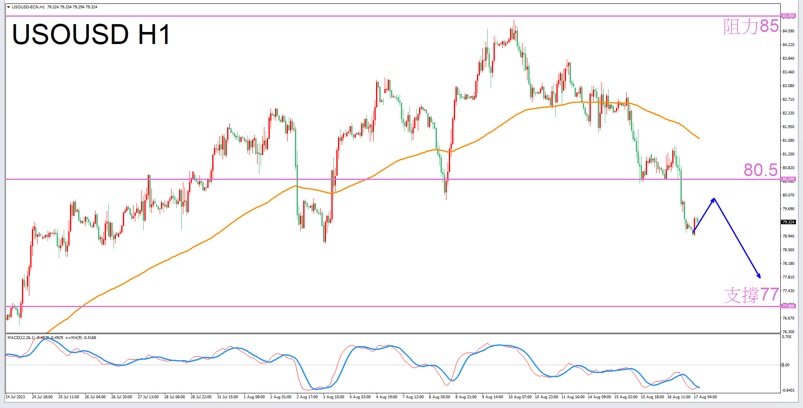
Task: Click the 9 Aug 14:00 time label
Action: [x=493, y=397]
